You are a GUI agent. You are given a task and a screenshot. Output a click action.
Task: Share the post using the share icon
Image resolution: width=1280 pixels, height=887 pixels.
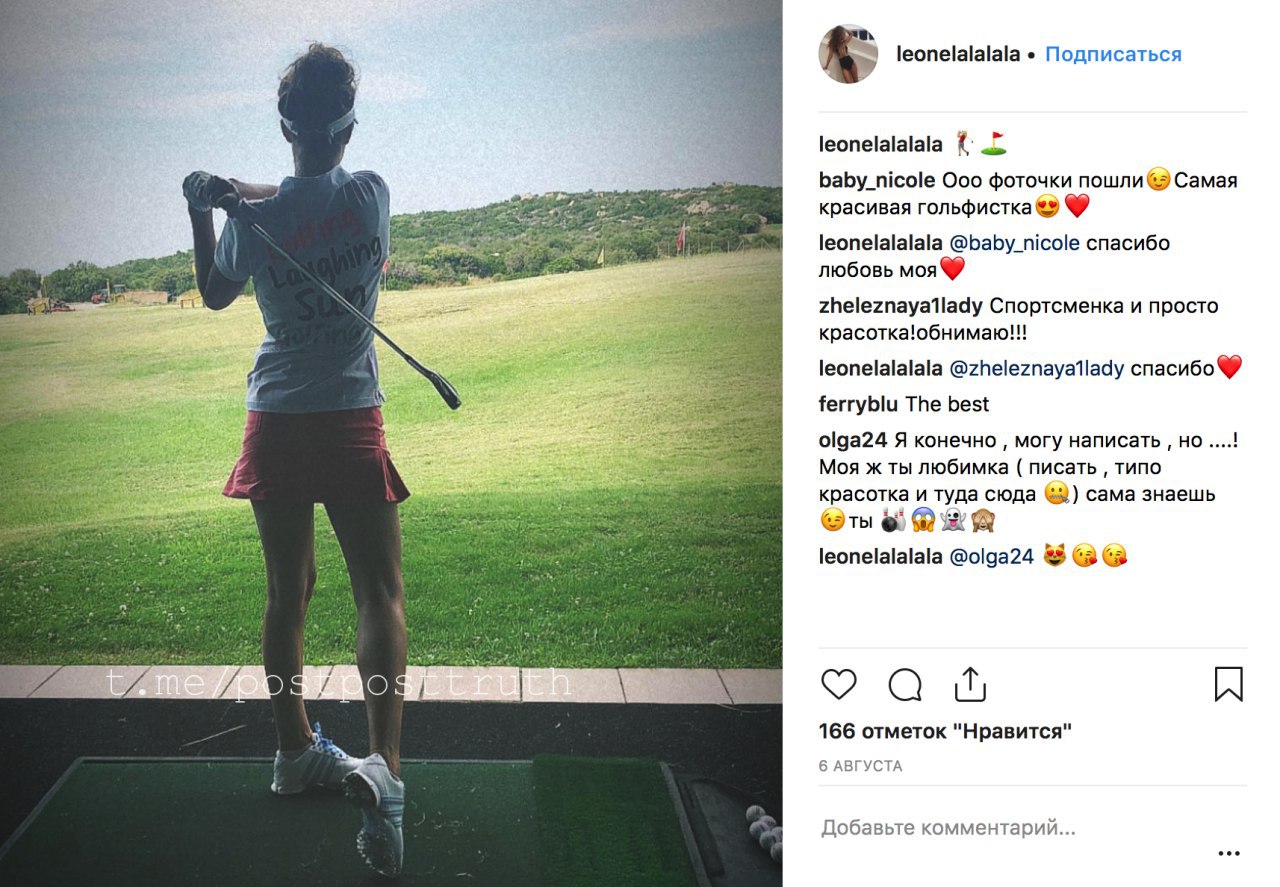pos(970,684)
